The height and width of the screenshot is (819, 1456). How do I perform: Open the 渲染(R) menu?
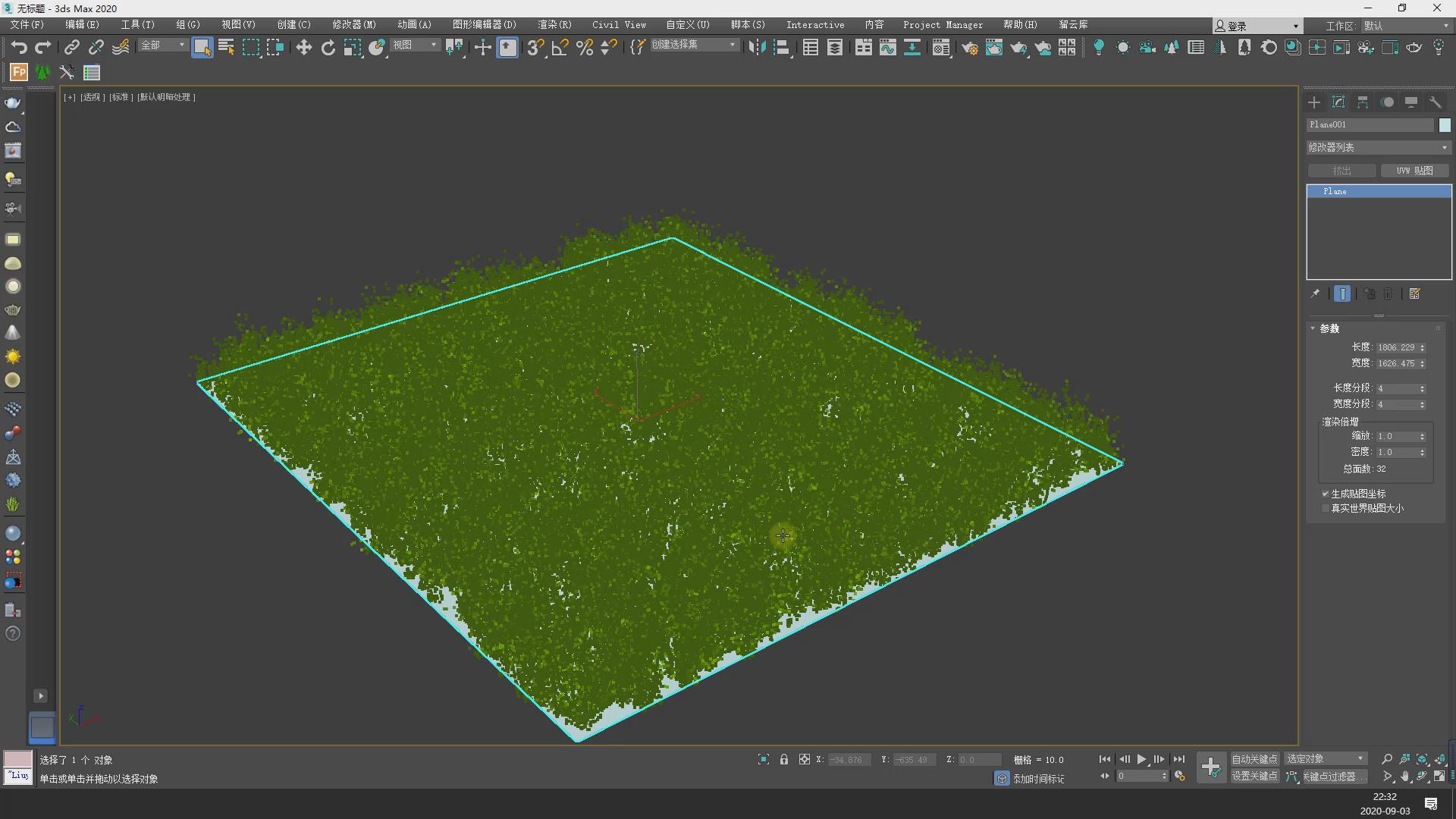554,25
